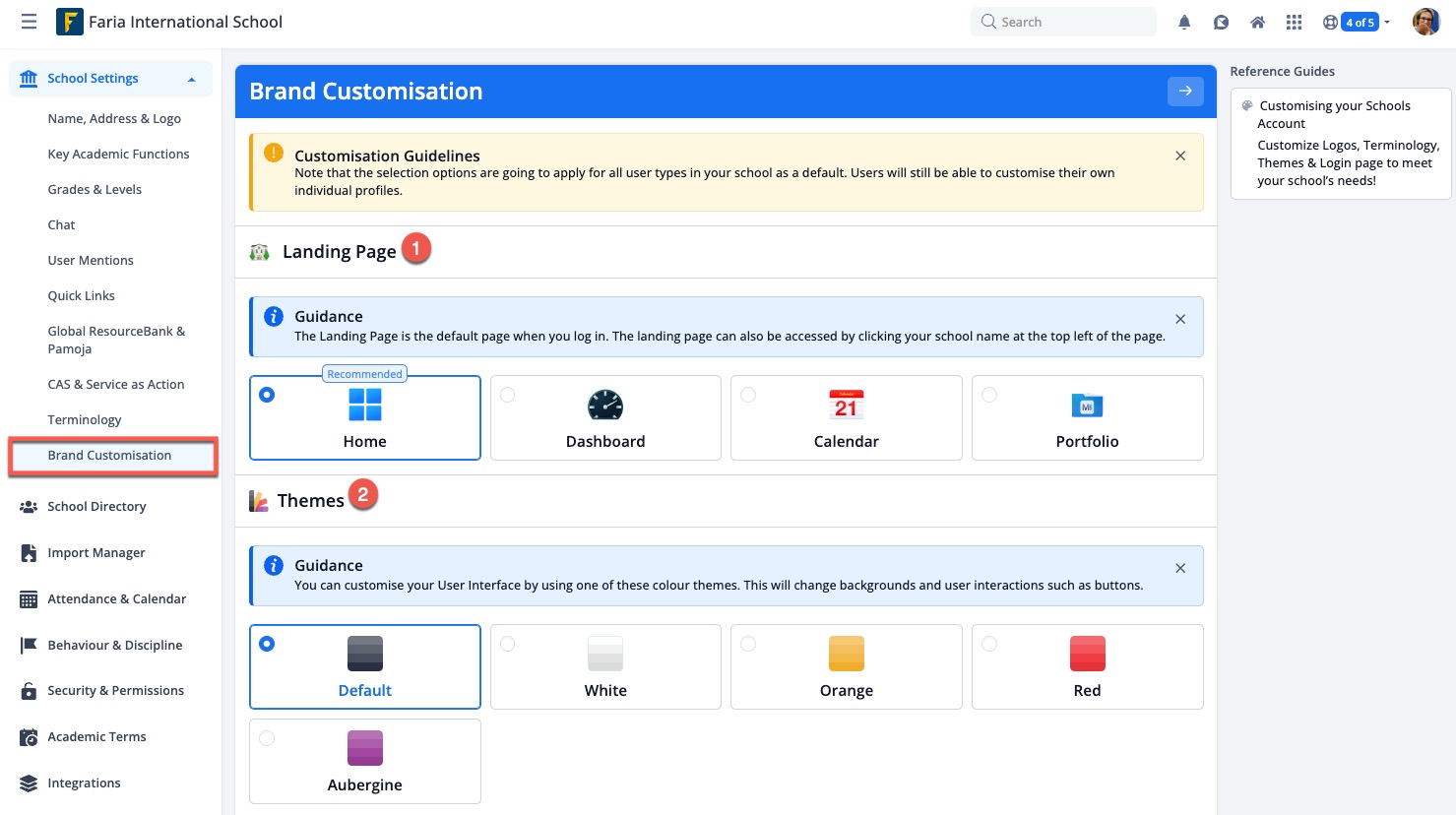Click the Home windows tile icon
Image resolution: width=1456 pixels, height=815 pixels.
[365, 405]
